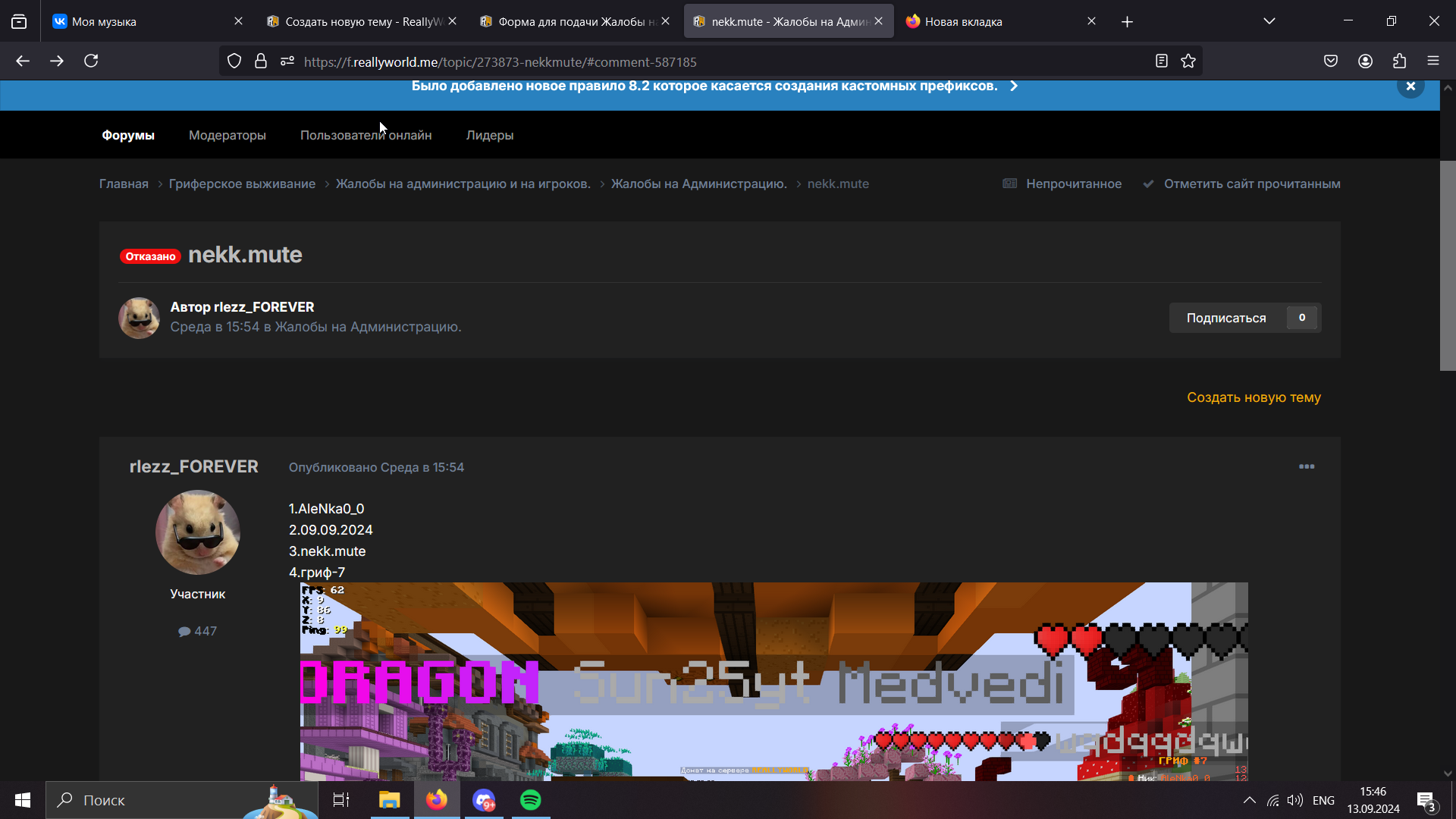Open the network tray icon
The image size is (1456, 819).
1272,800
